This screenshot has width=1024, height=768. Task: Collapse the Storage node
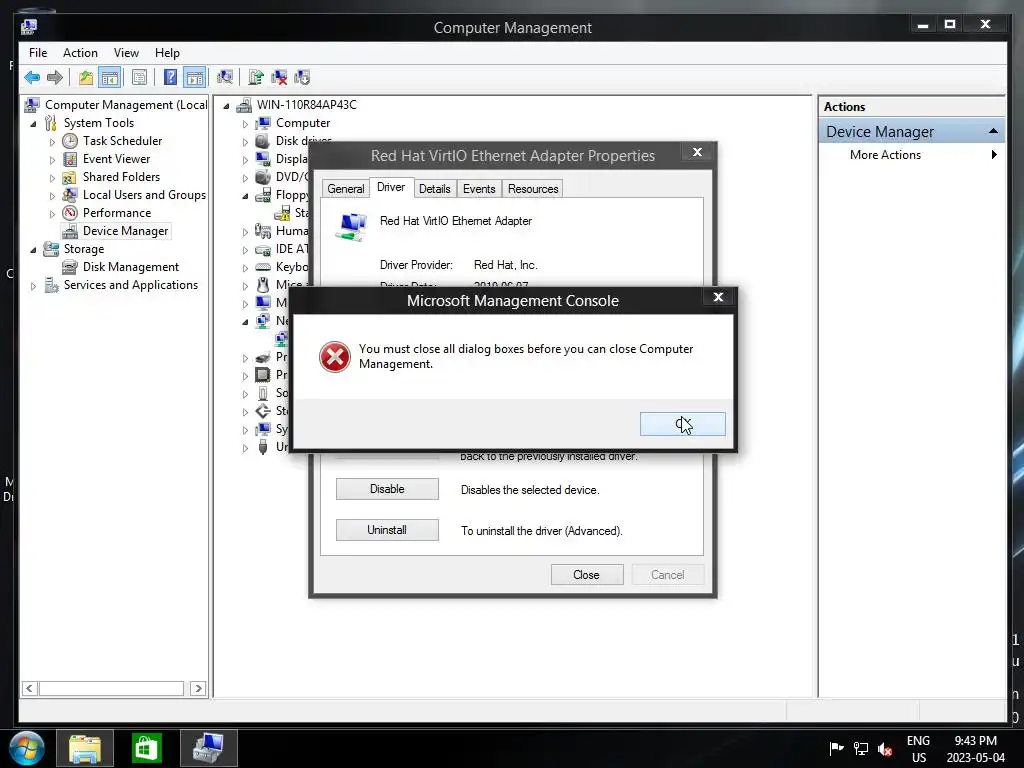coord(33,249)
